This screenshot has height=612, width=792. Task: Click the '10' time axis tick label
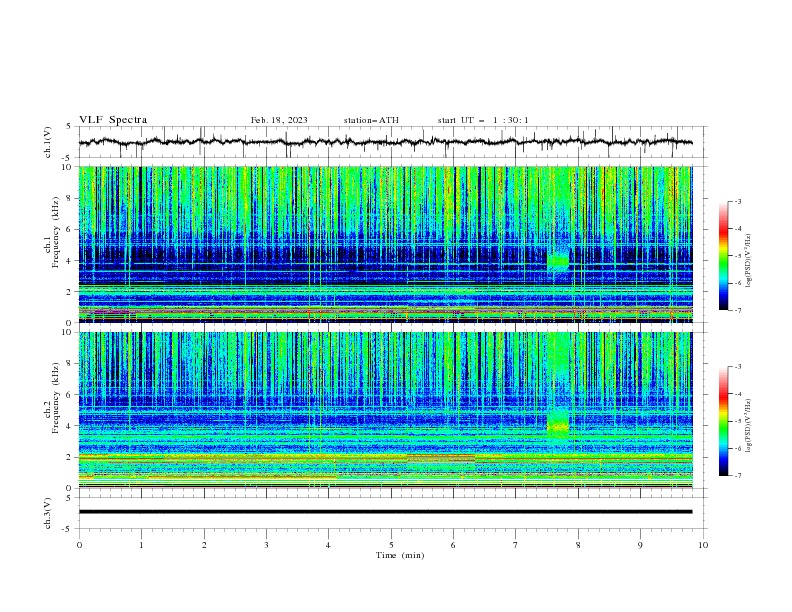(x=703, y=545)
